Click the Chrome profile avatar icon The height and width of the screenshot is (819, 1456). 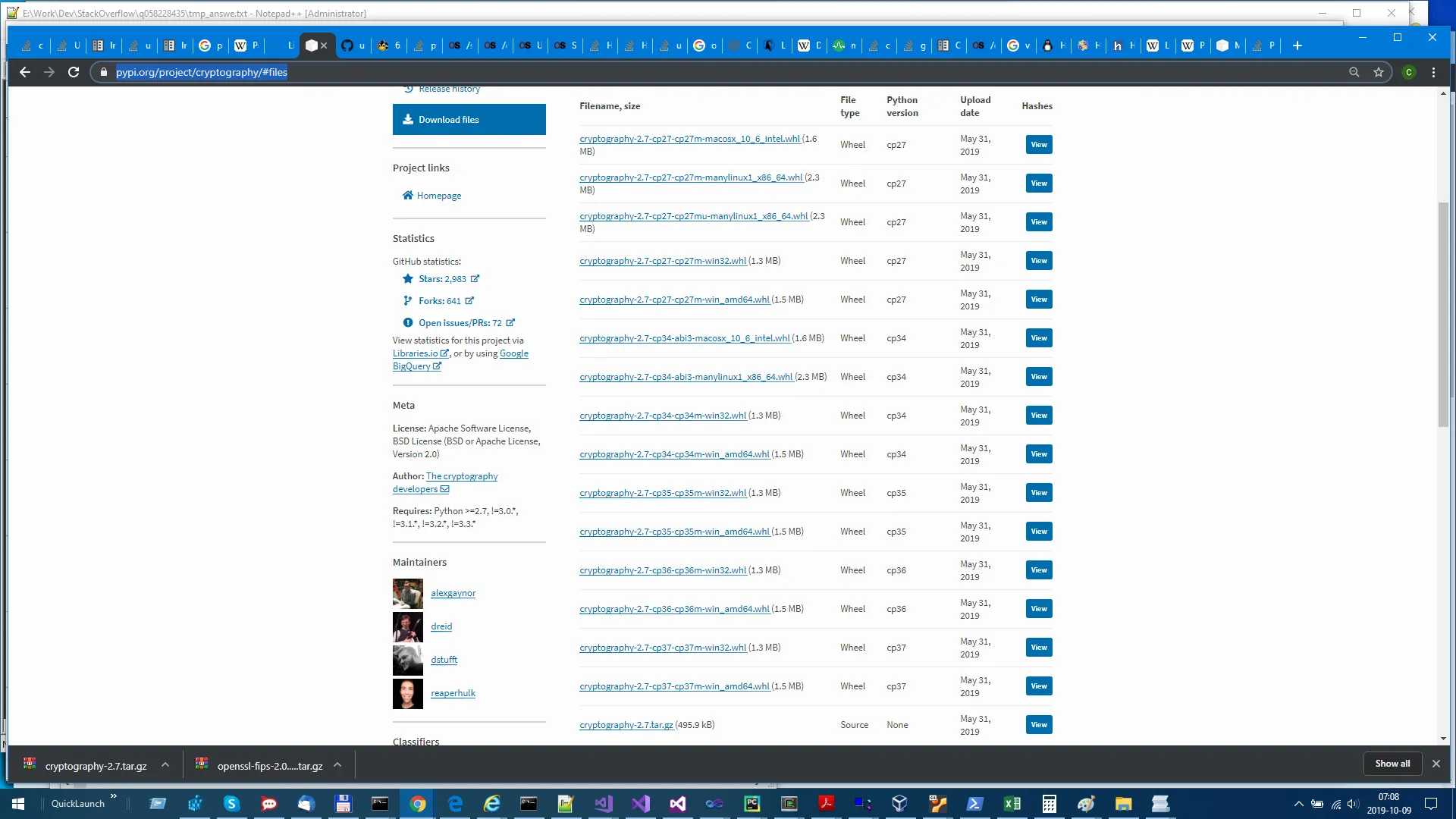click(1409, 72)
